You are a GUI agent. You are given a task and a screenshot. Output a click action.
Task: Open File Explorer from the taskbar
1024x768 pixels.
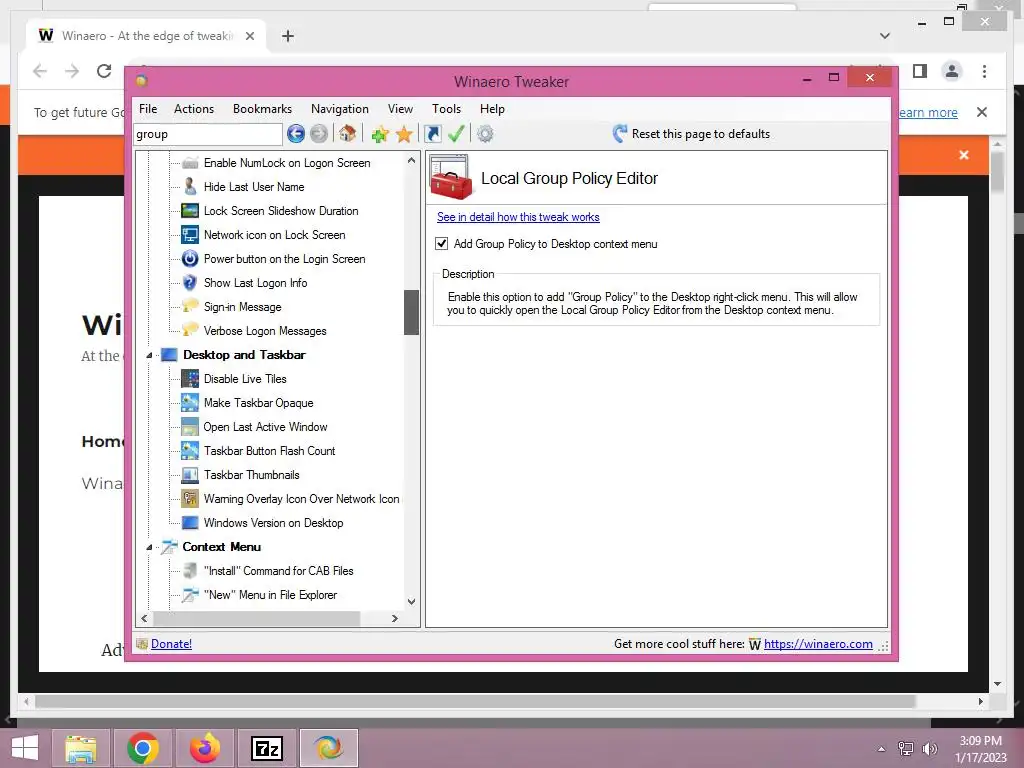tap(81, 748)
